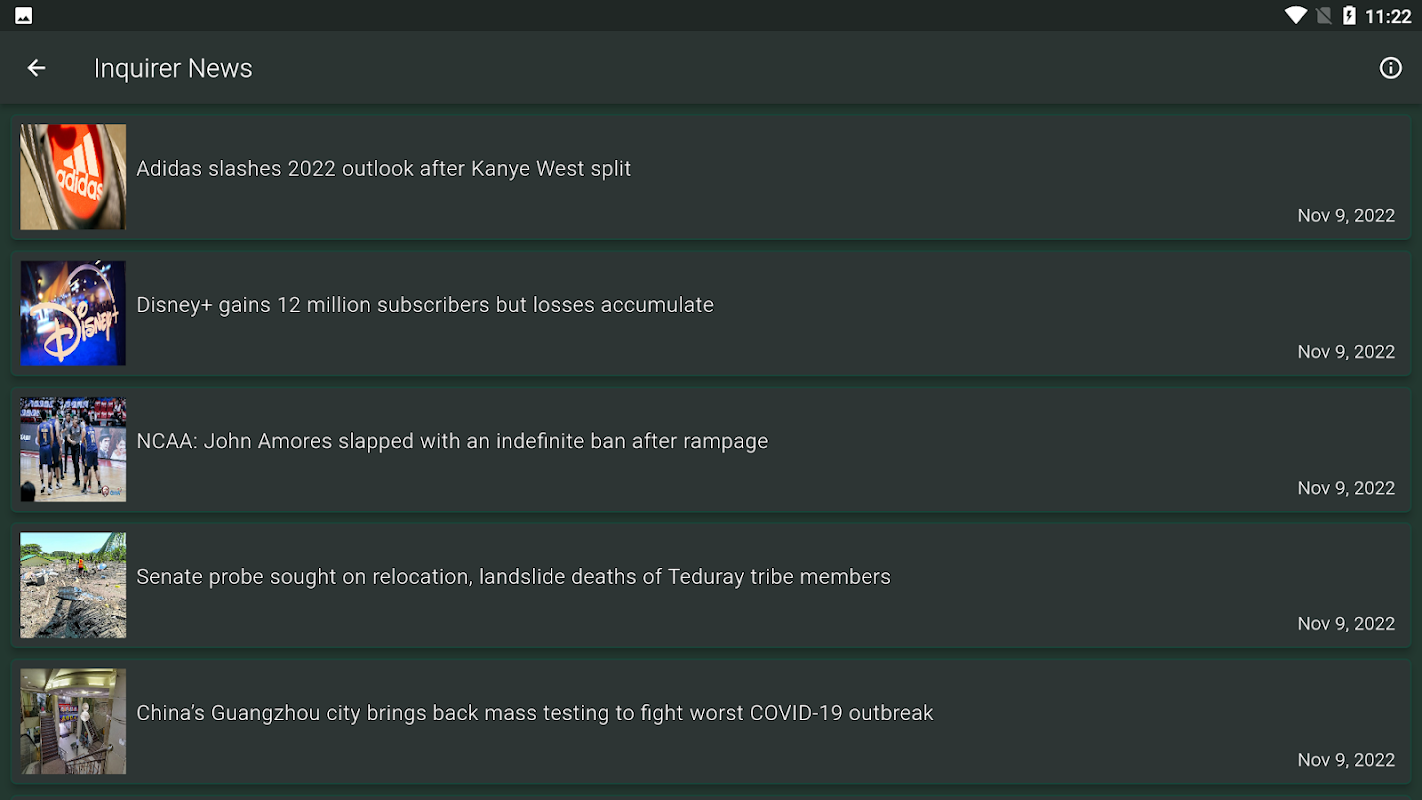This screenshot has width=1422, height=800.
Task: Tap the no-SIM signal icon
Action: point(1323,16)
